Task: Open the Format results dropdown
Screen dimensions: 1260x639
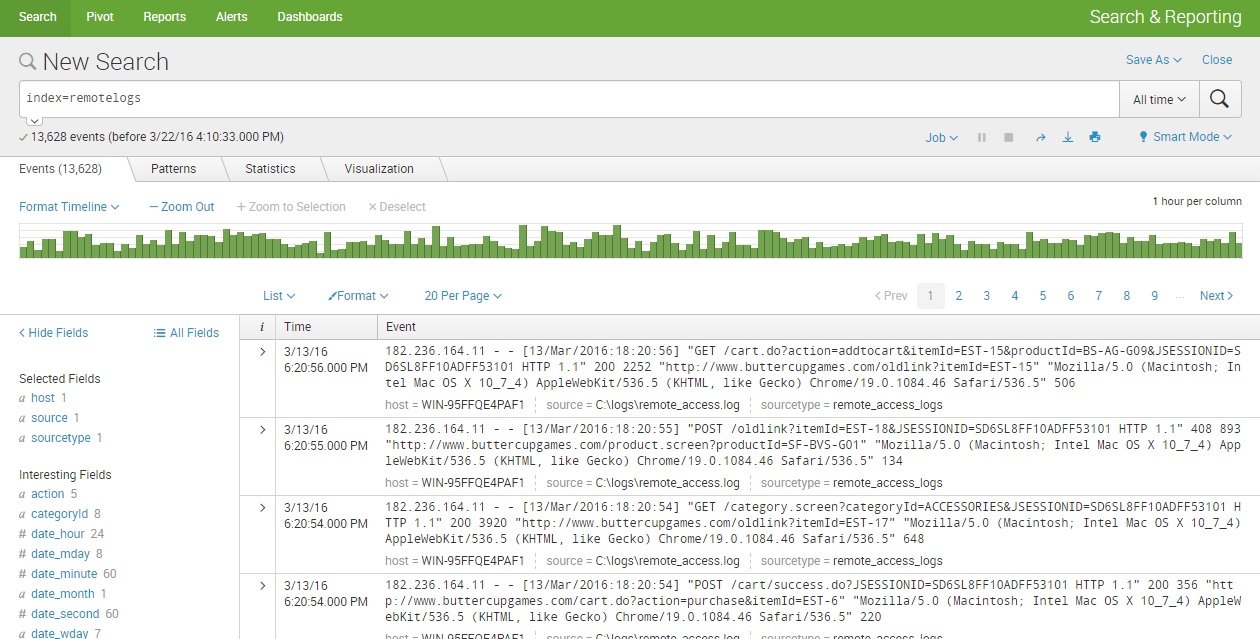Action: 357,295
